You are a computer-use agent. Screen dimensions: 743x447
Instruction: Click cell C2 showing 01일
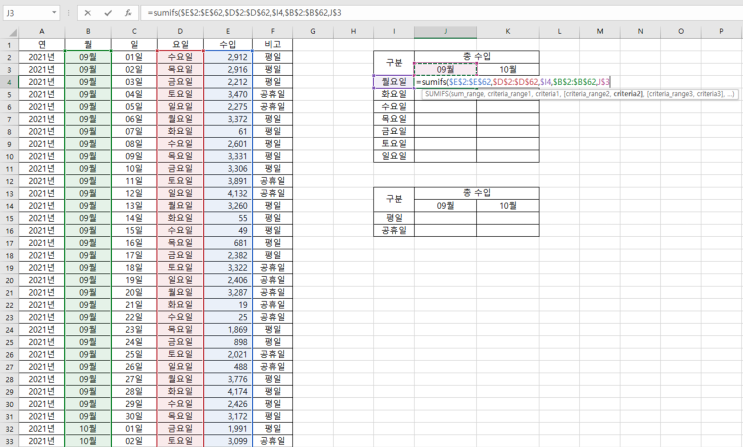134,57
